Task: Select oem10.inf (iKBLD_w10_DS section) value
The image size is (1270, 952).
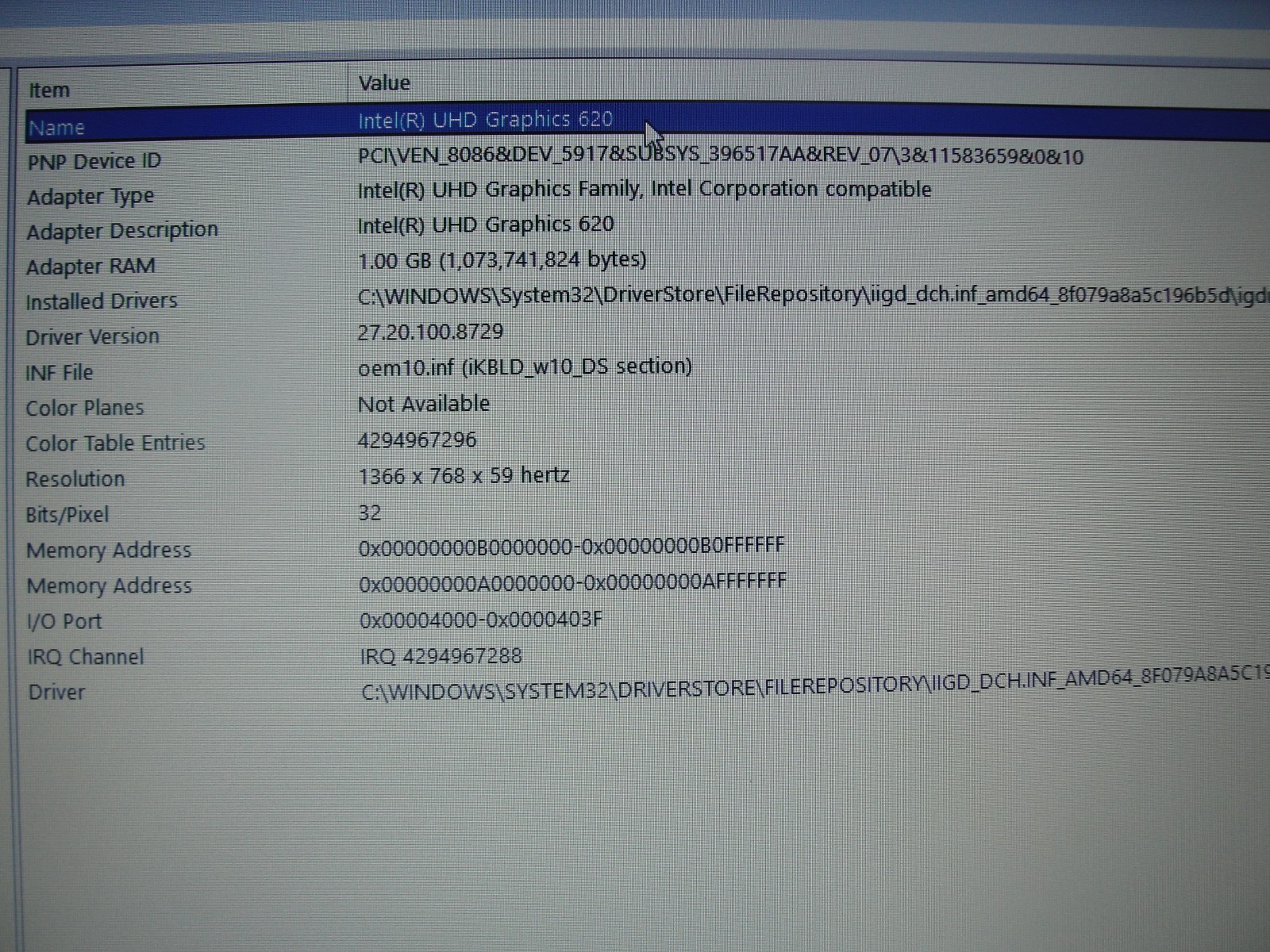Action: (x=525, y=367)
